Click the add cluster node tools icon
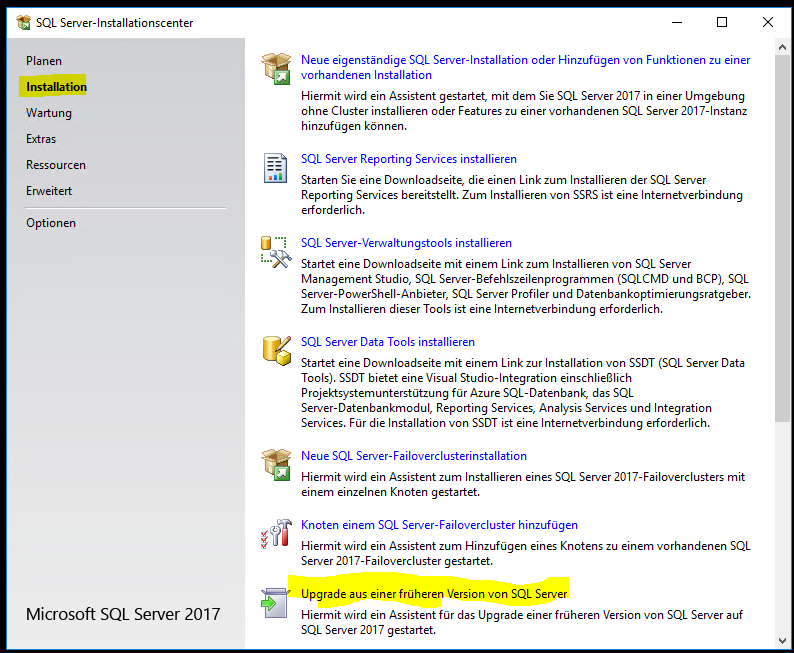 [x=276, y=533]
